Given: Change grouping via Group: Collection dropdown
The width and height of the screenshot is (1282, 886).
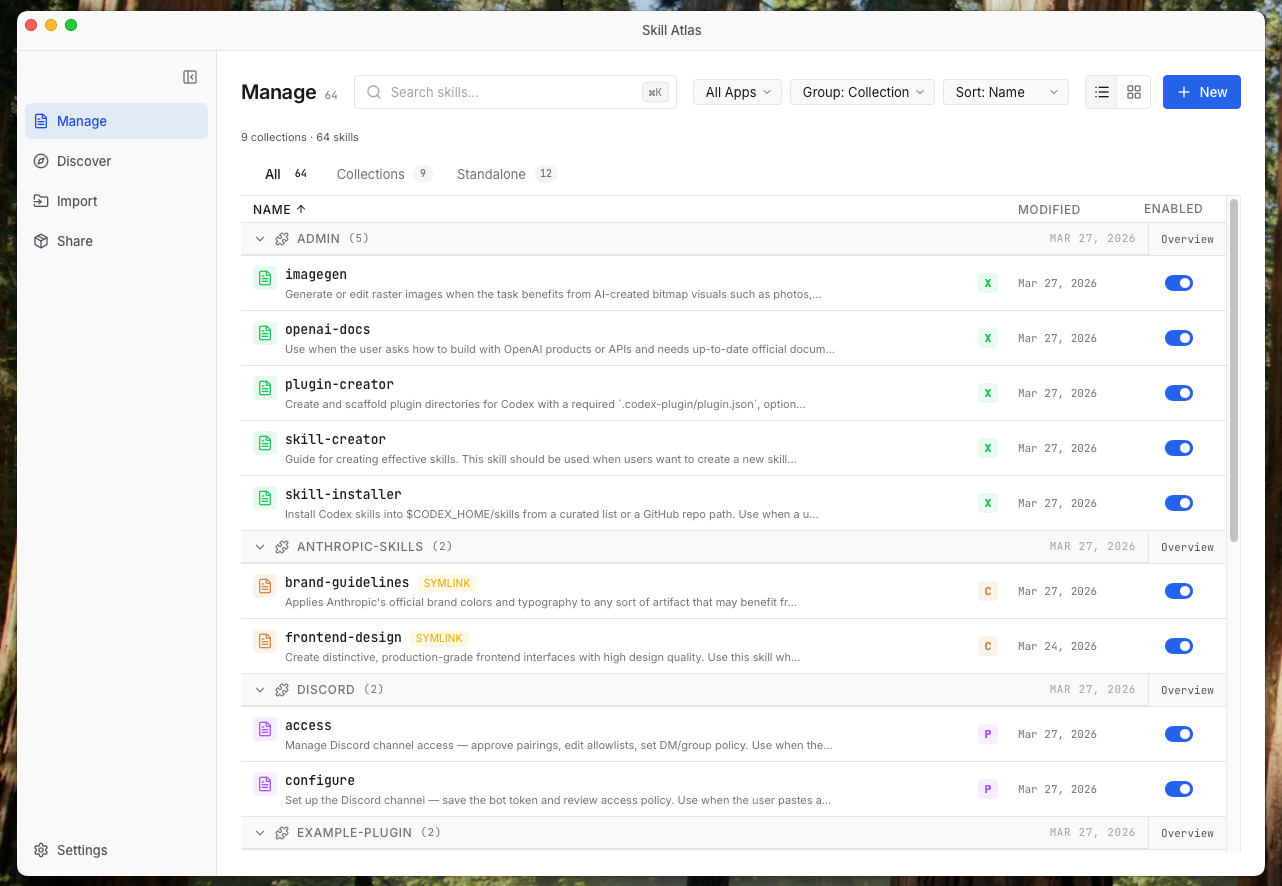Looking at the screenshot, I should 862,92.
